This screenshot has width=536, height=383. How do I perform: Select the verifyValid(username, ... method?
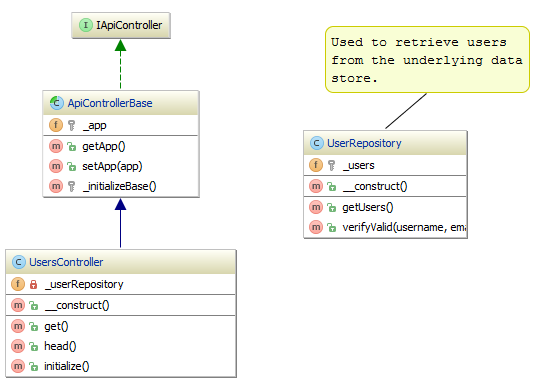[x=404, y=227]
